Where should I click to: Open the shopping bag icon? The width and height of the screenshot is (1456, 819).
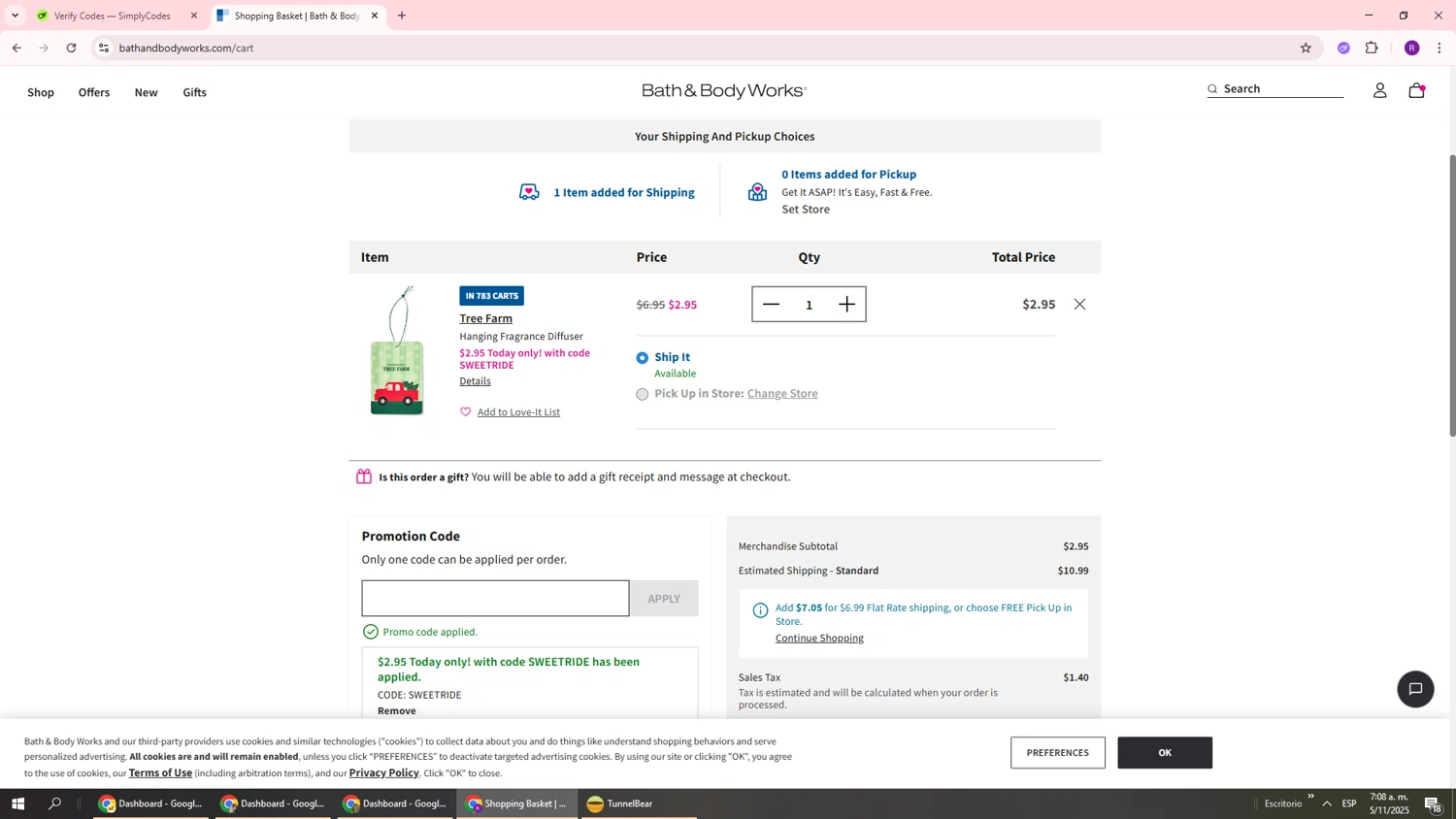[1416, 90]
